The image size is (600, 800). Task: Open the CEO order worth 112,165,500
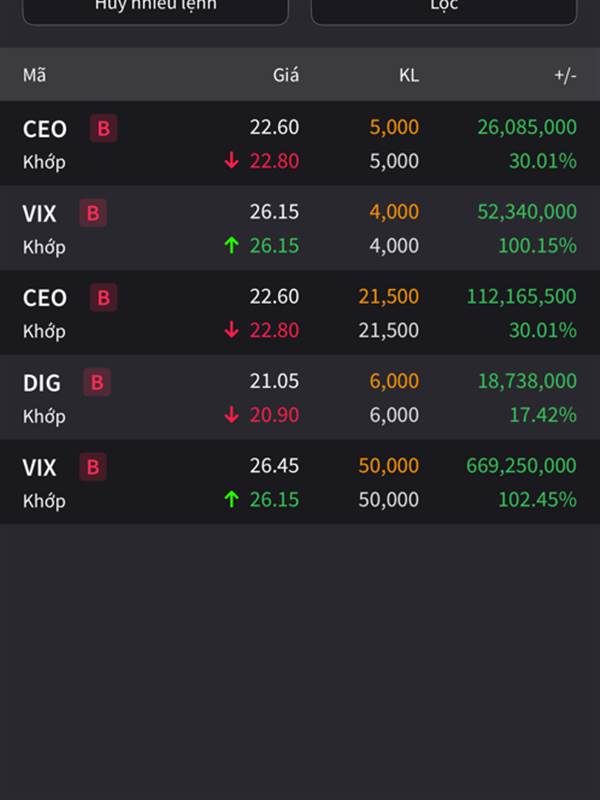(300, 312)
